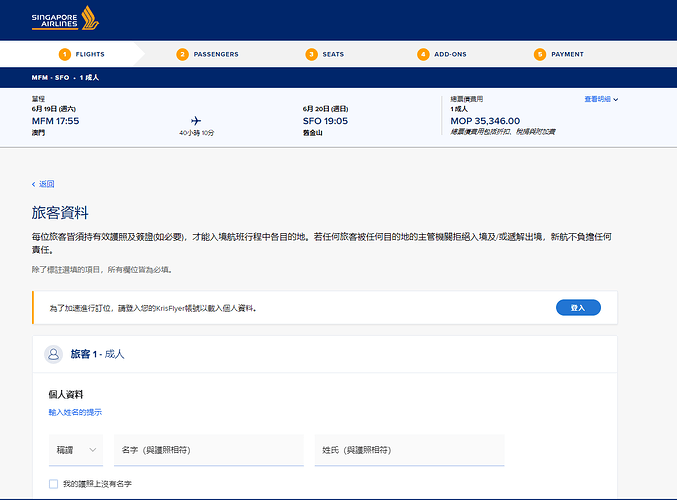Open the 稱謂 title dropdown
The height and width of the screenshot is (500, 677).
pyautogui.click(x=76, y=450)
